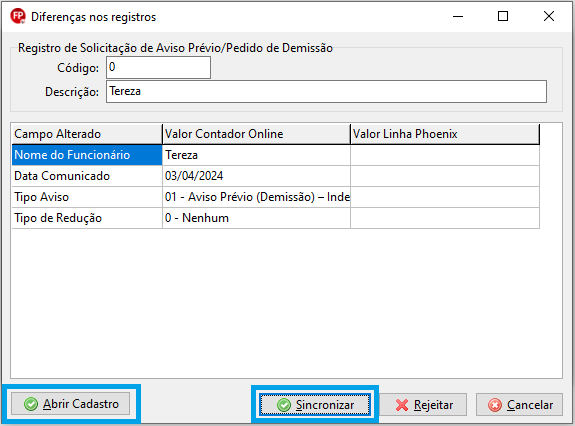Click the Valor Contador Online column header
The height and width of the screenshot is (426, 575).
[x=256, y=134]
